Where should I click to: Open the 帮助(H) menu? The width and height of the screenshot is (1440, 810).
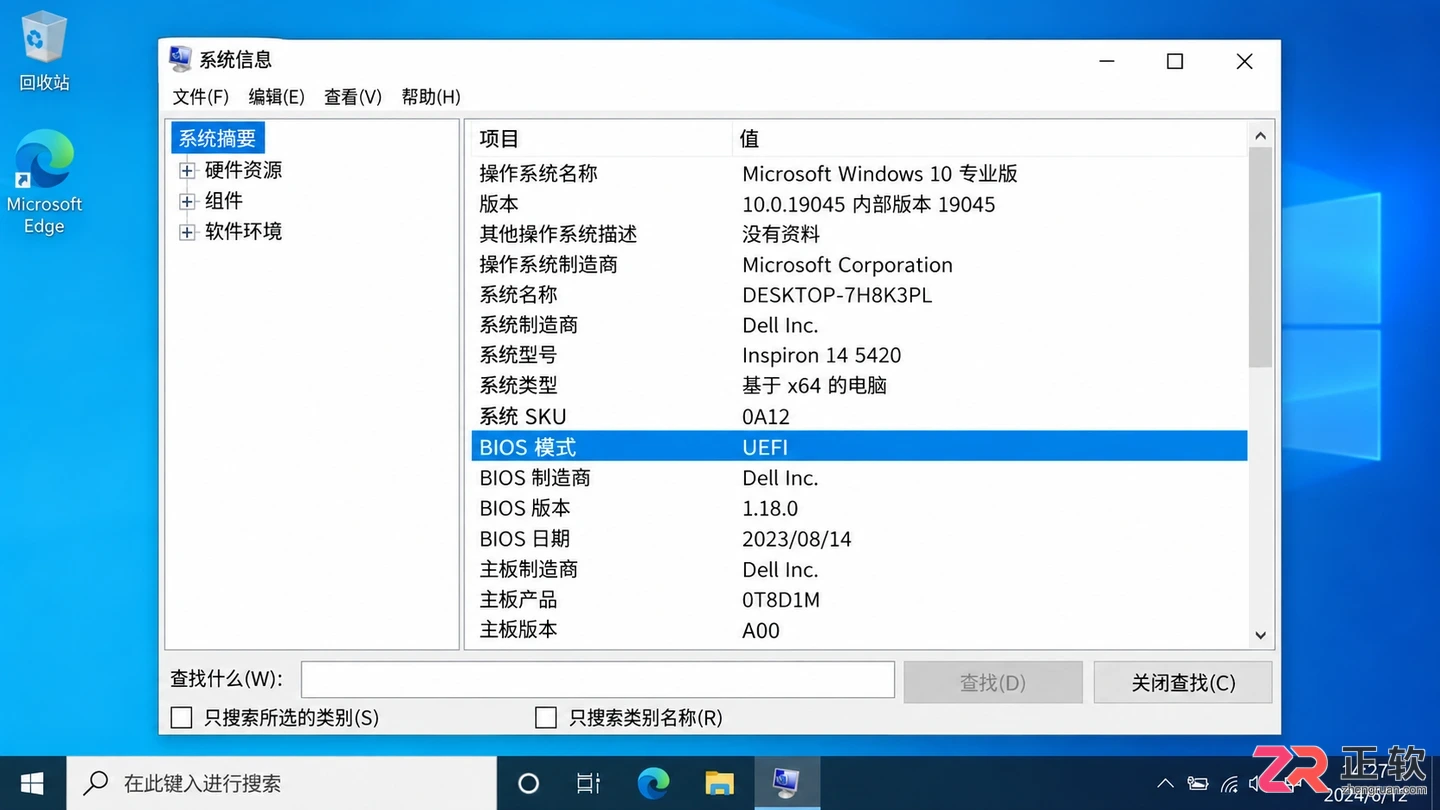point(431,97)
